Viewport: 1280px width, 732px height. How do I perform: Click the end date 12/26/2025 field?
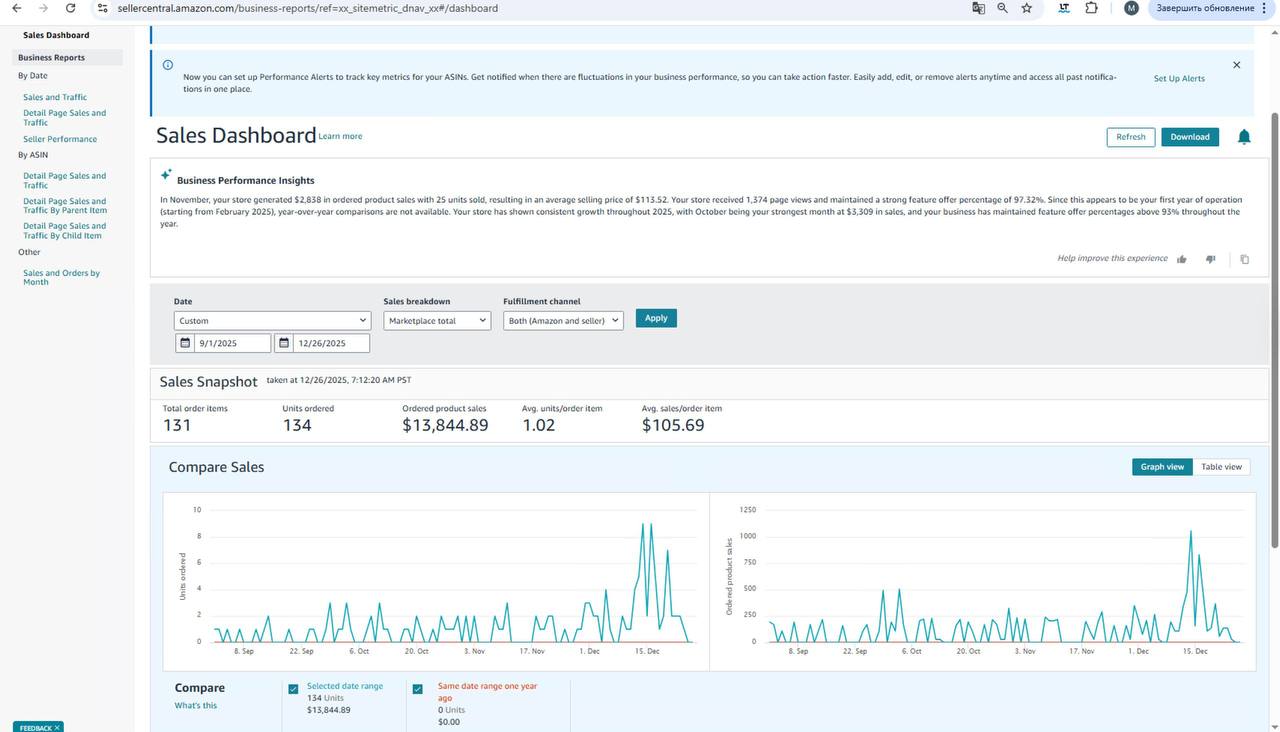(x=330, y=343)
